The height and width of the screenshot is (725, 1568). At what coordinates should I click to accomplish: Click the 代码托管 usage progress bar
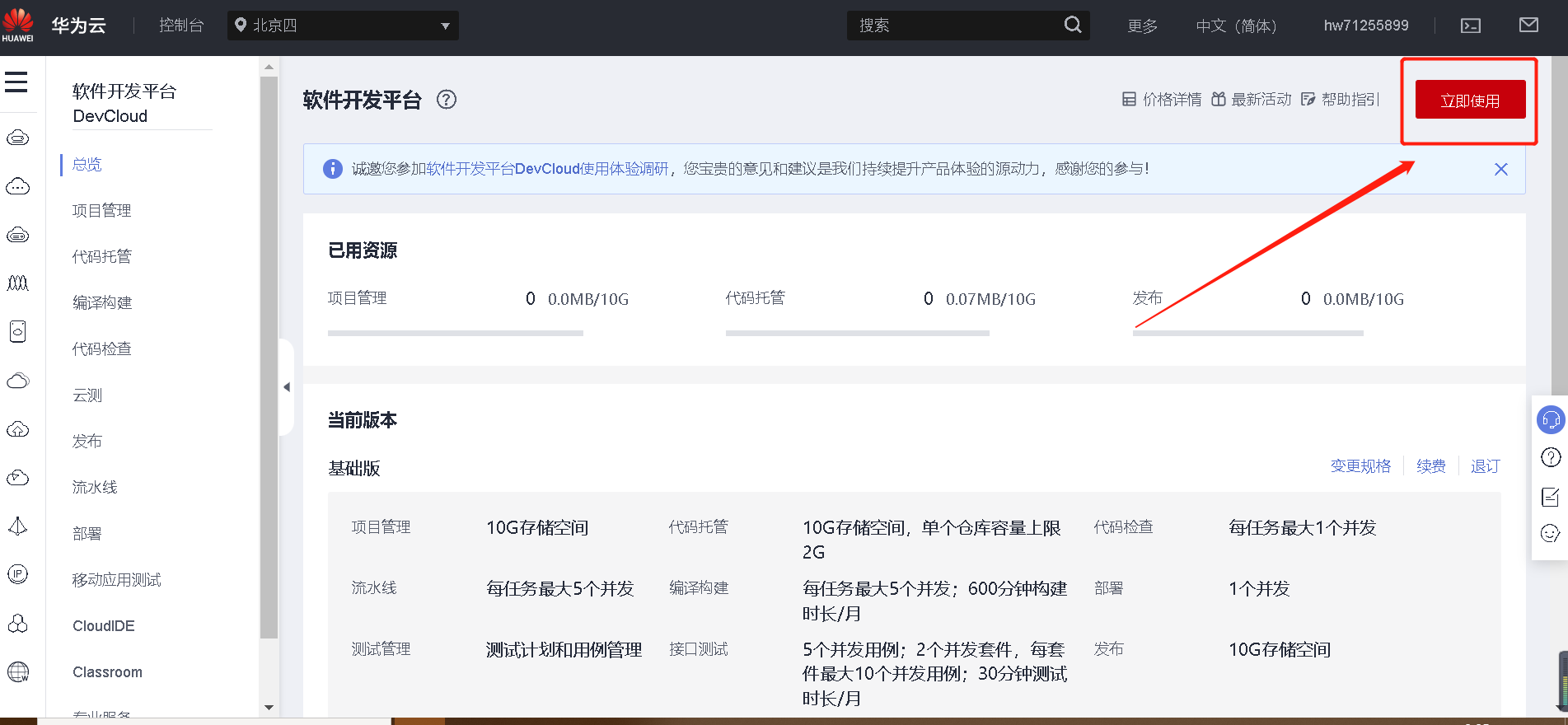[858, 333]
